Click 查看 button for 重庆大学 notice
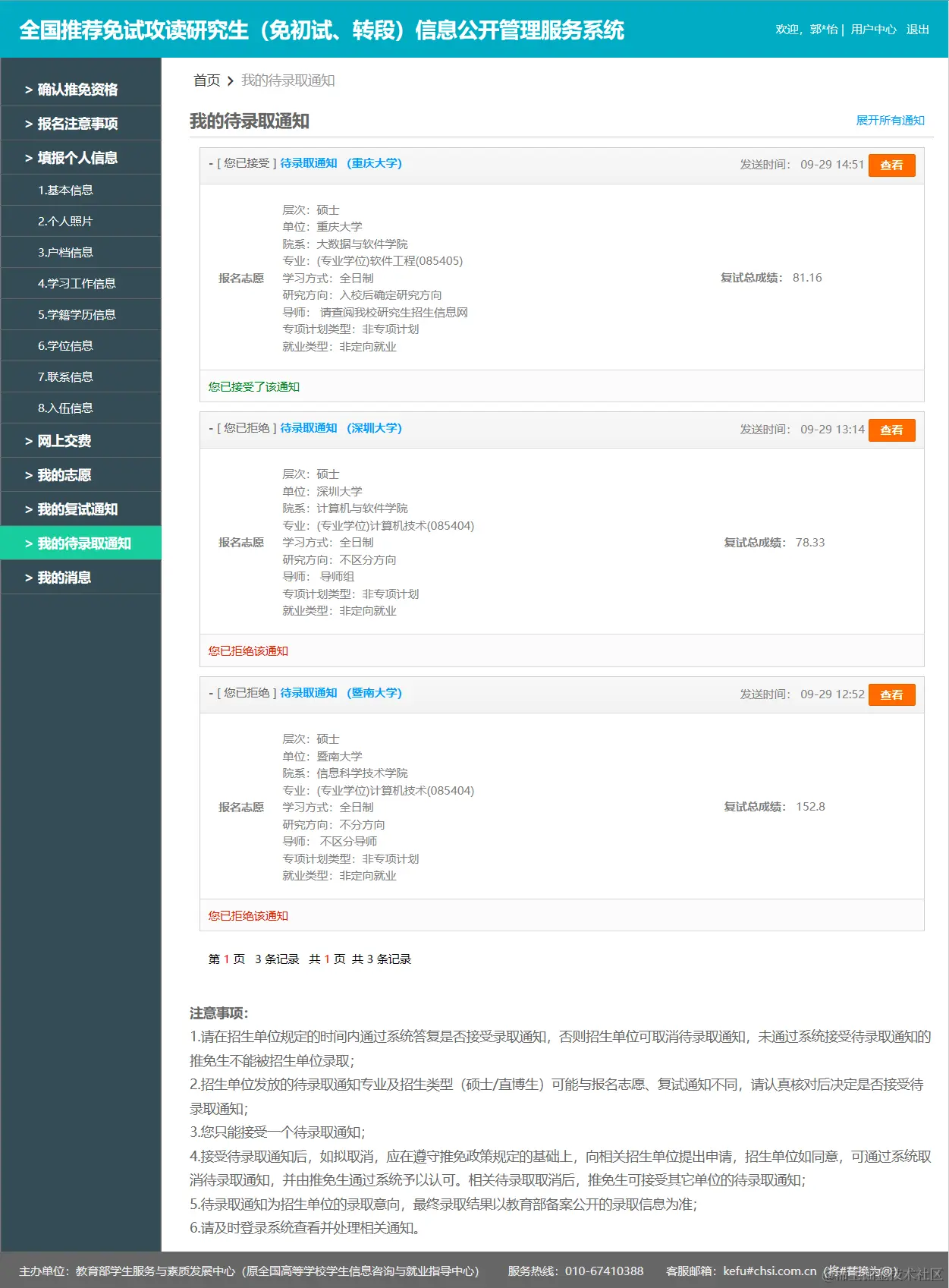This screenshot has width=949, height=1288. click(891, 165)
